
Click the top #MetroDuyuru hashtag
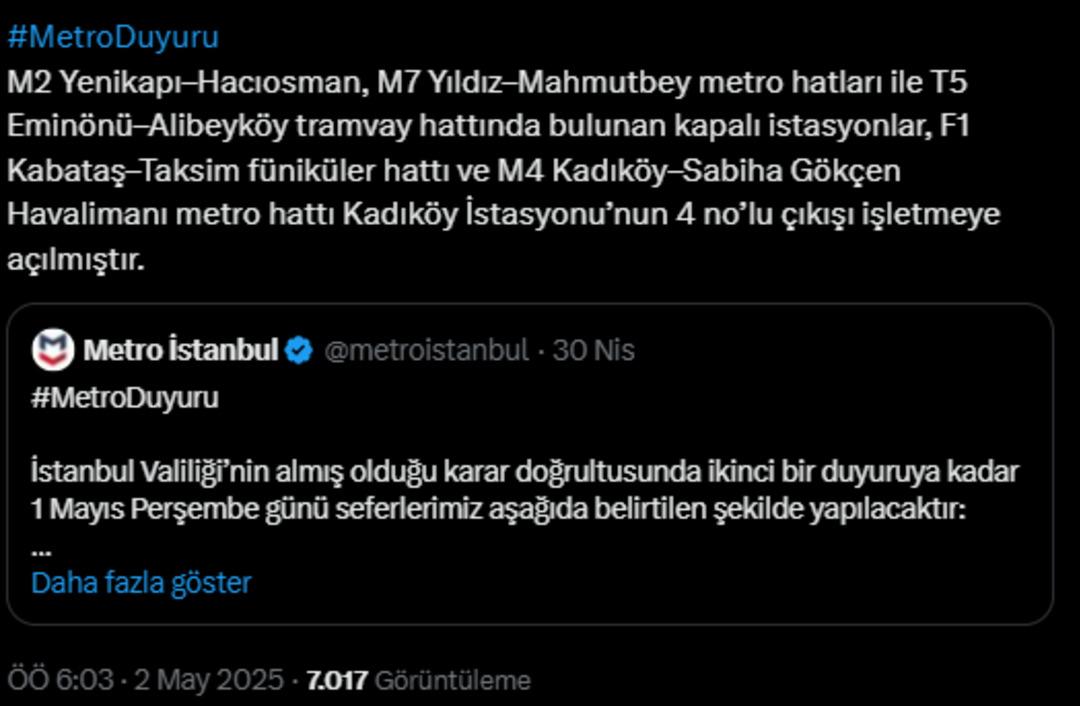pyautogui.click(x=112, y=38)
